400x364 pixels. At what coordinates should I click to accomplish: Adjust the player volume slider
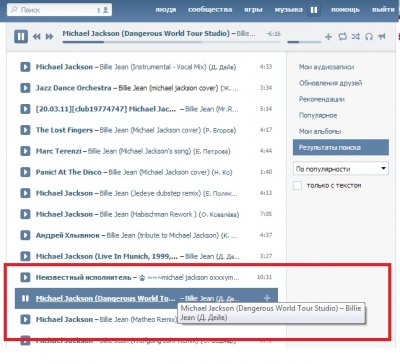pyautogui.click(x=304, y=42)
